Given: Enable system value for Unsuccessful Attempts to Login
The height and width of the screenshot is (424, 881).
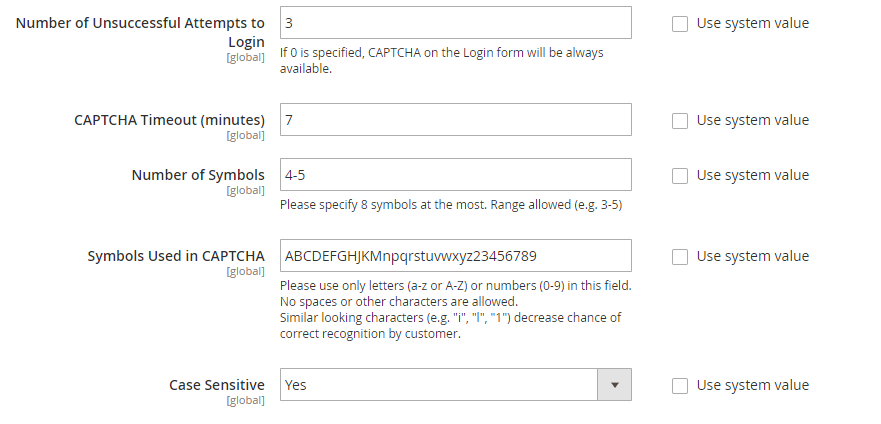Looking at the screenshot, I should pyautogui.click(x=680, y=24).
